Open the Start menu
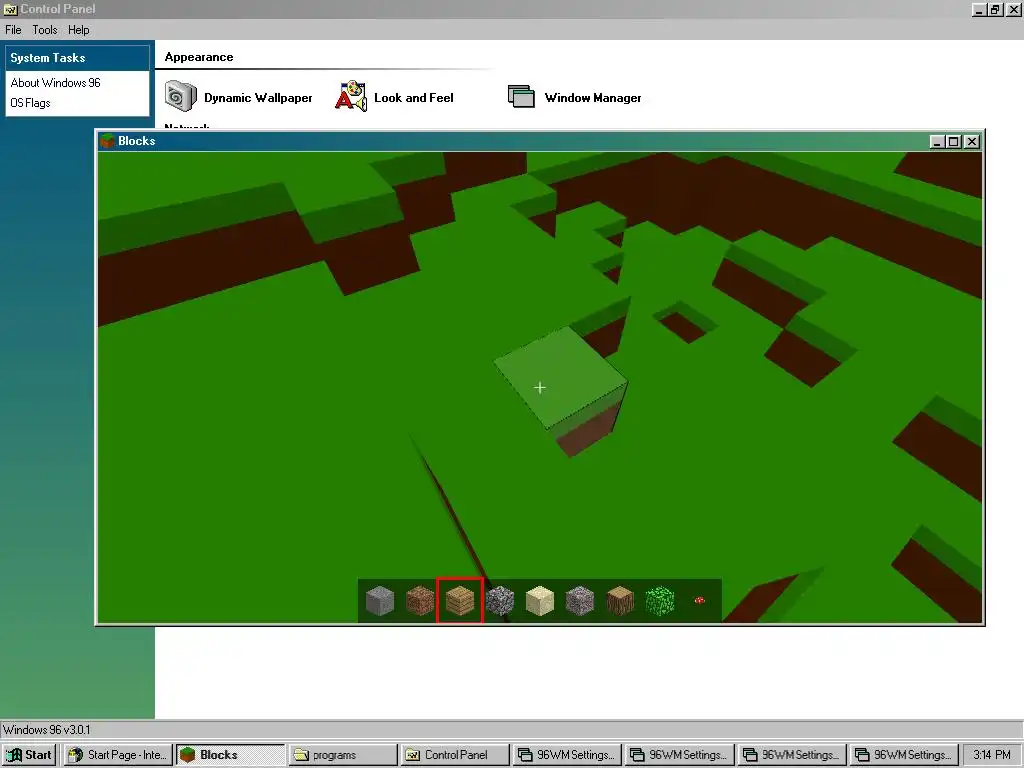1024x768 pixels. click(x=29, y=755)
